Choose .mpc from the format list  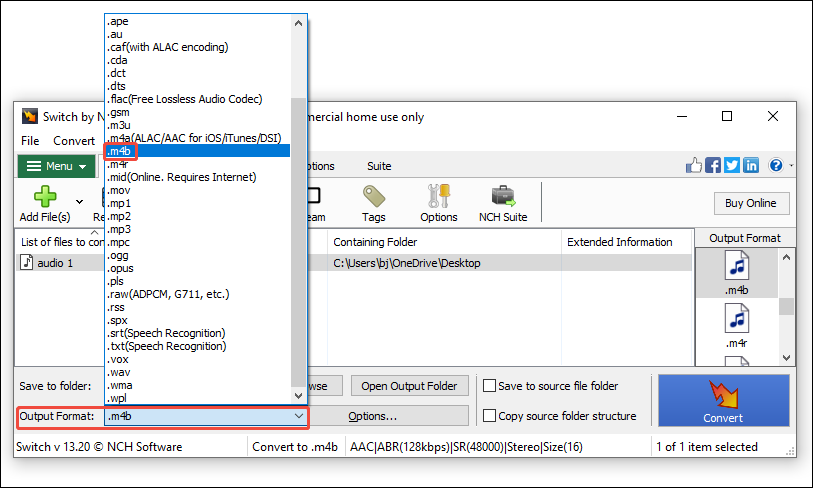198,242
